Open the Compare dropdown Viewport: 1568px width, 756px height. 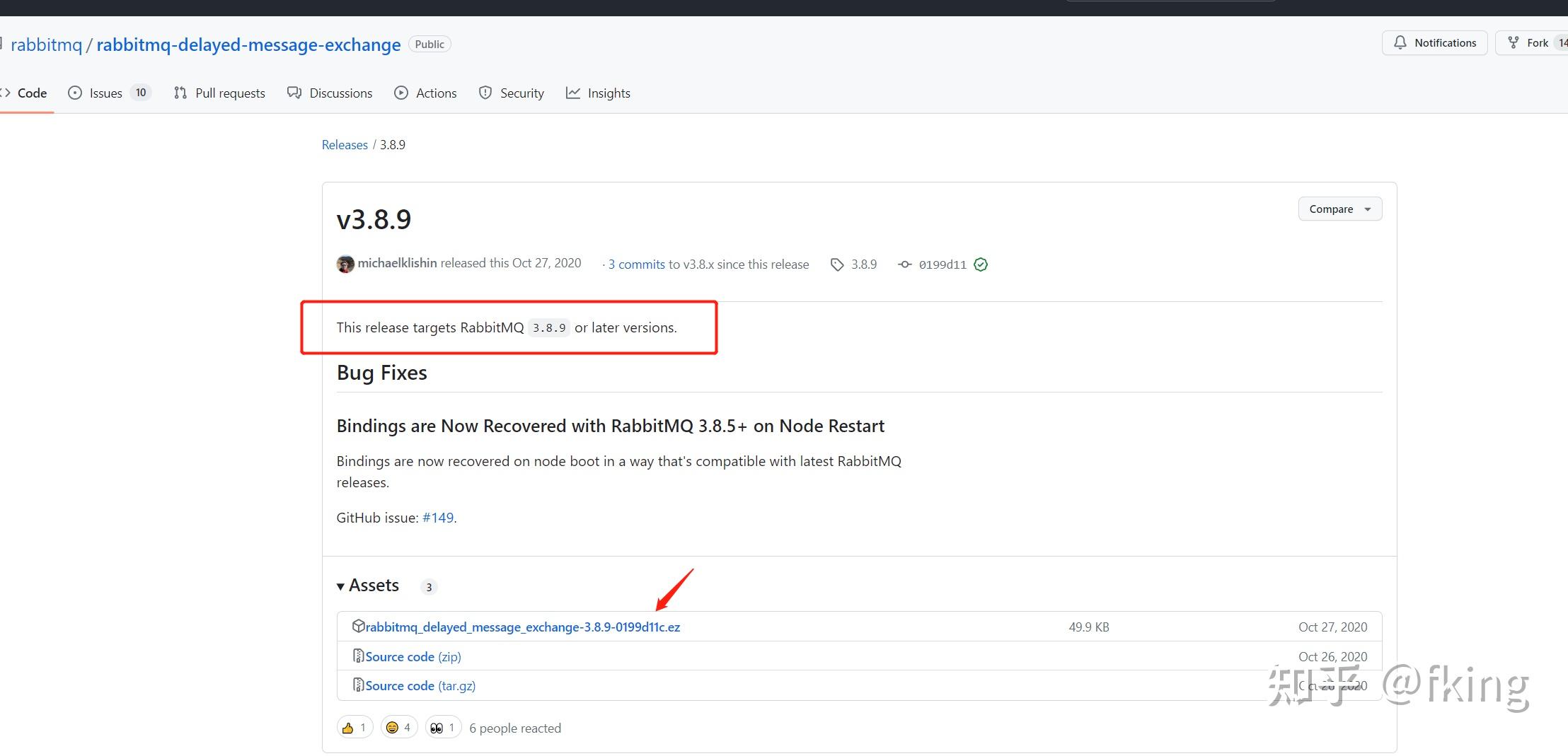[x=1339, y=209]
